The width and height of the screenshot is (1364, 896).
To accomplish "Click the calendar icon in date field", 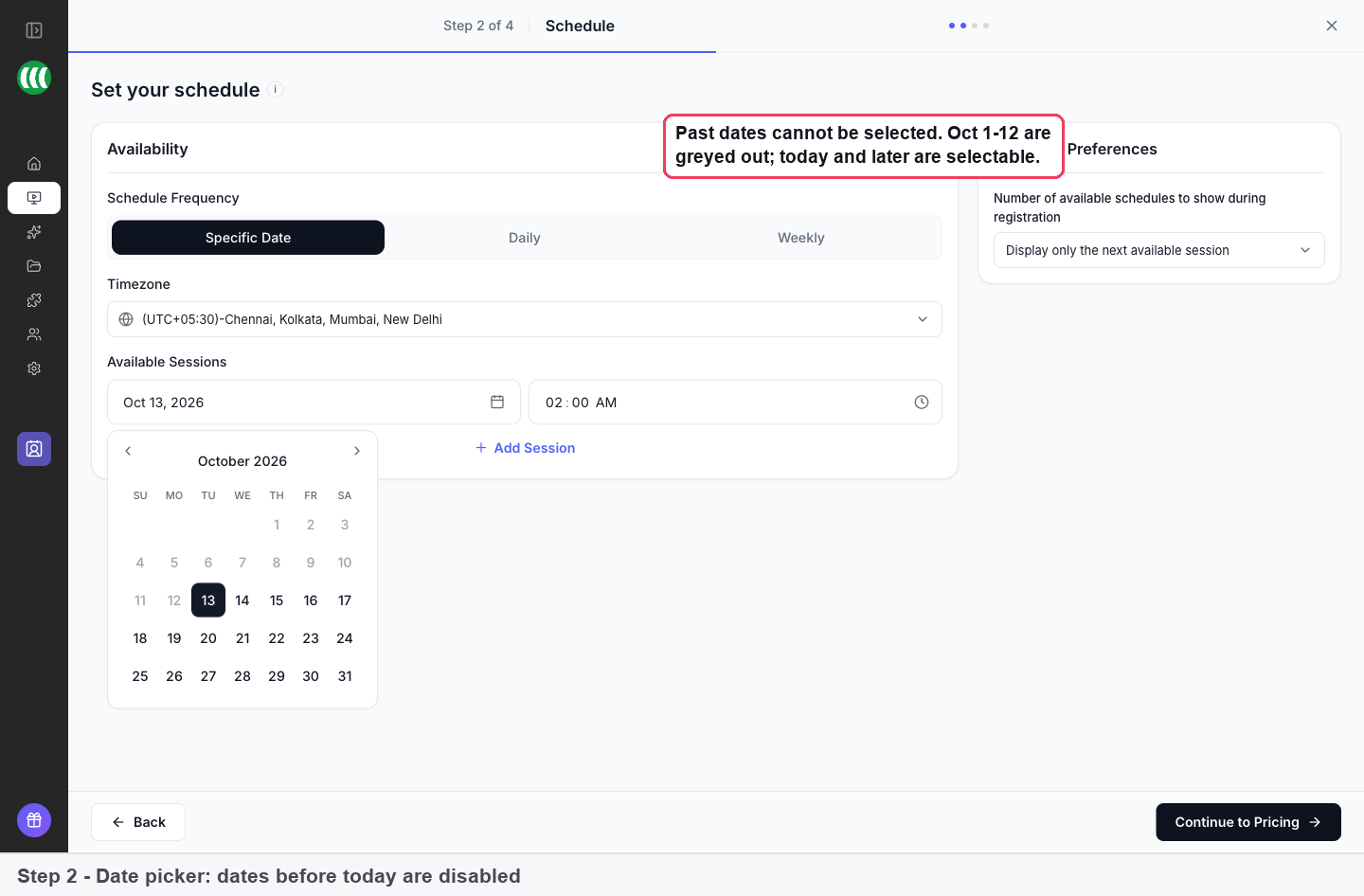I will pyautogui.click(x=497, y=403).
